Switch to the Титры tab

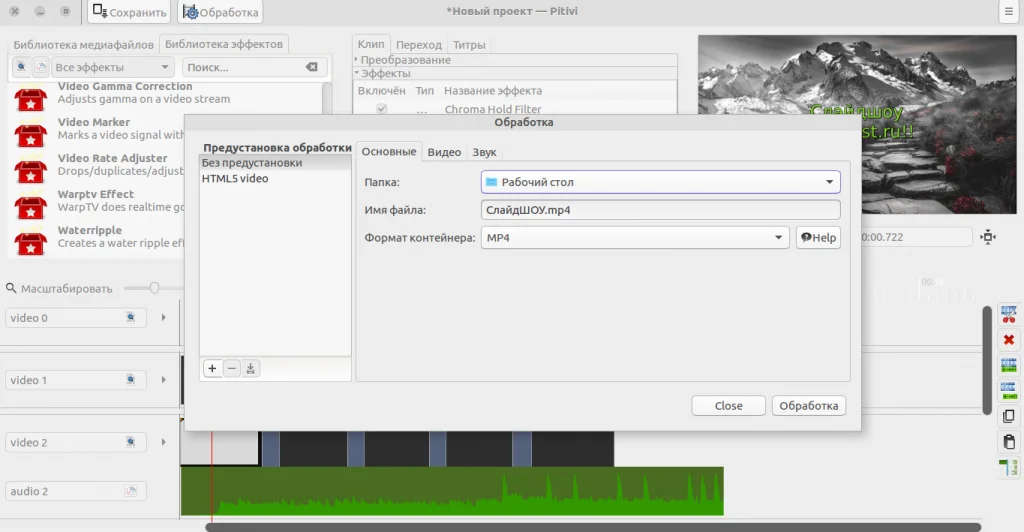click(x=469, y=44)
